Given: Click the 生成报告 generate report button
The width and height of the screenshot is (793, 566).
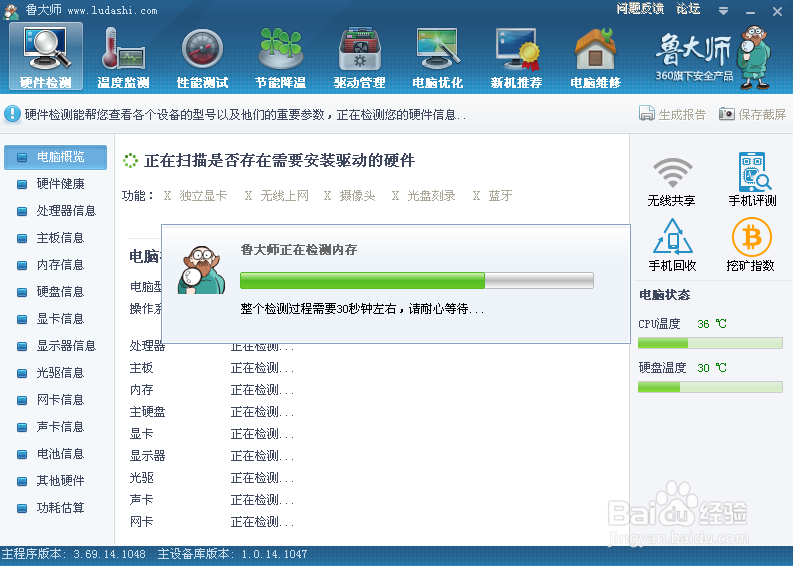Looking at the screenshot, I should tap(672, 114).
